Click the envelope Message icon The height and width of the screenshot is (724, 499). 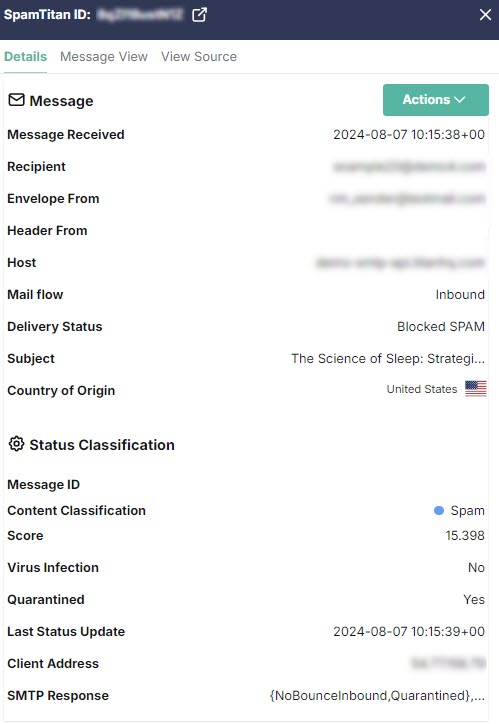17,100
